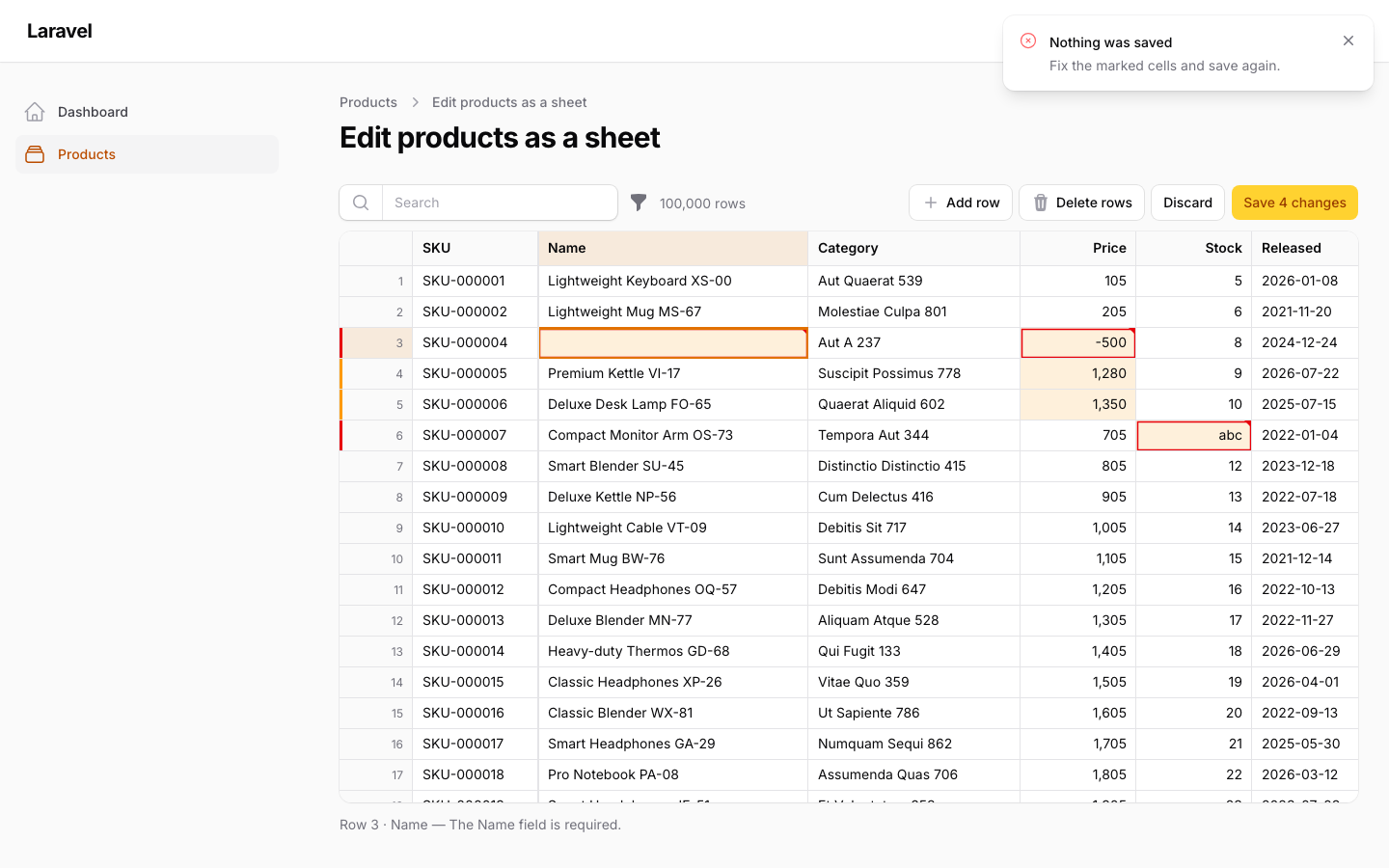Select the edited price cell 1,280

tap(1078, 373)
